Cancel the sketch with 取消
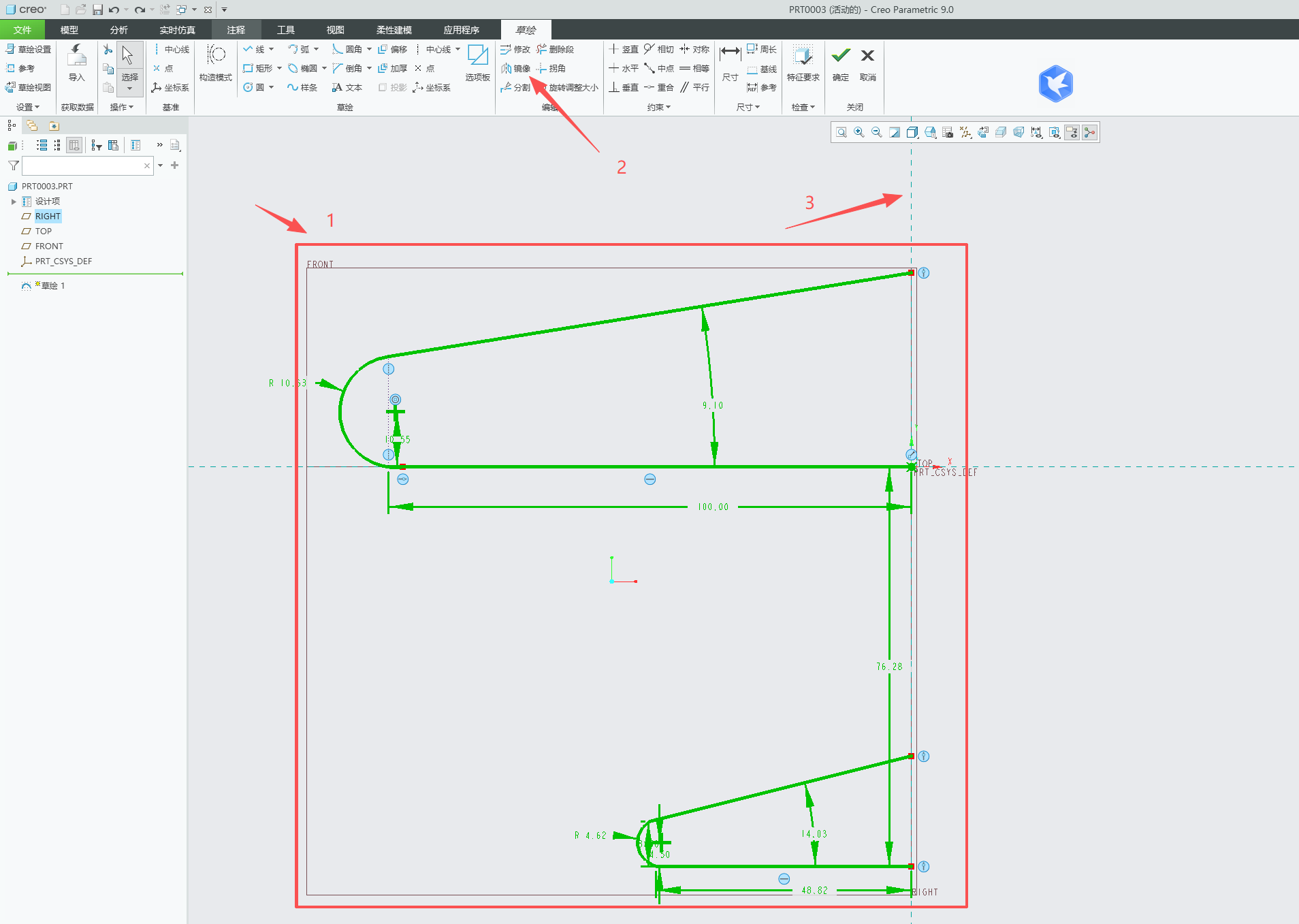 pyautogui.click(x=867, y=63)
